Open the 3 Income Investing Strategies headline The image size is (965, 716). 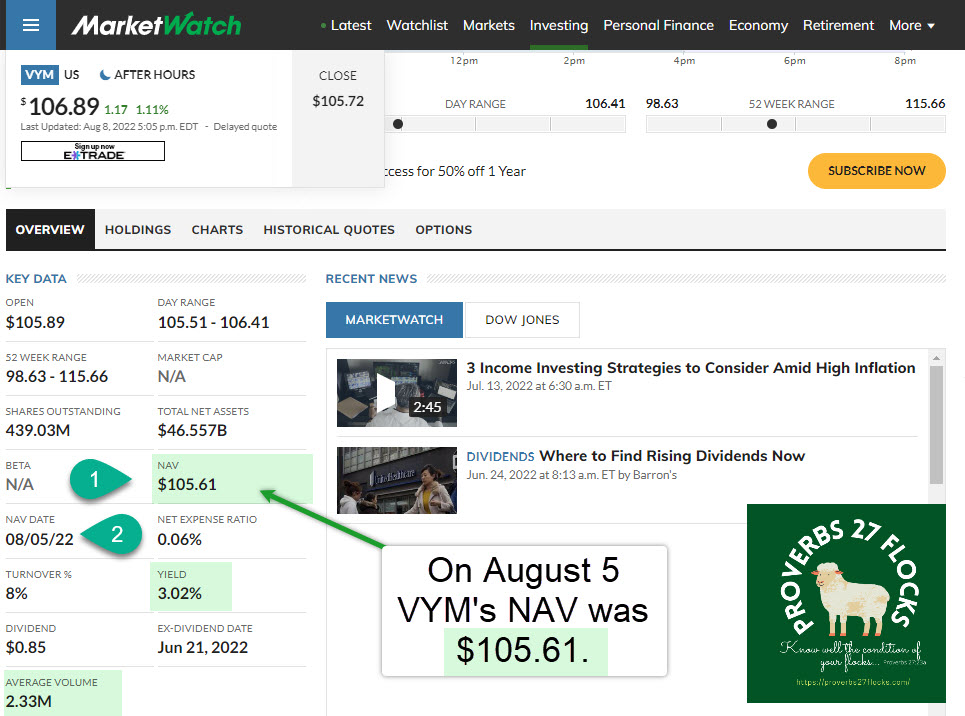pos(690,368)
